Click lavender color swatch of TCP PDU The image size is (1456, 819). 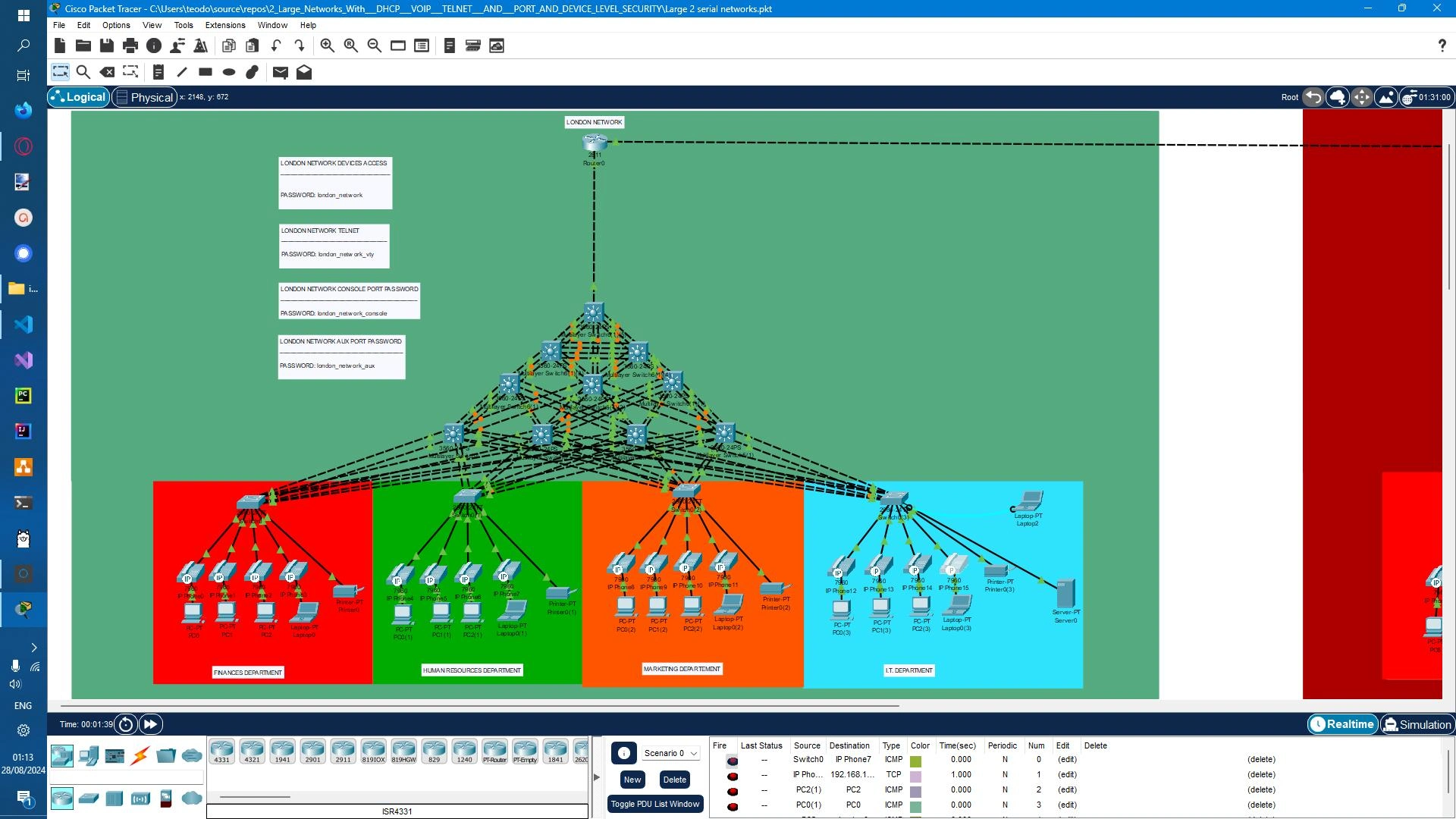tap(915, 775)
